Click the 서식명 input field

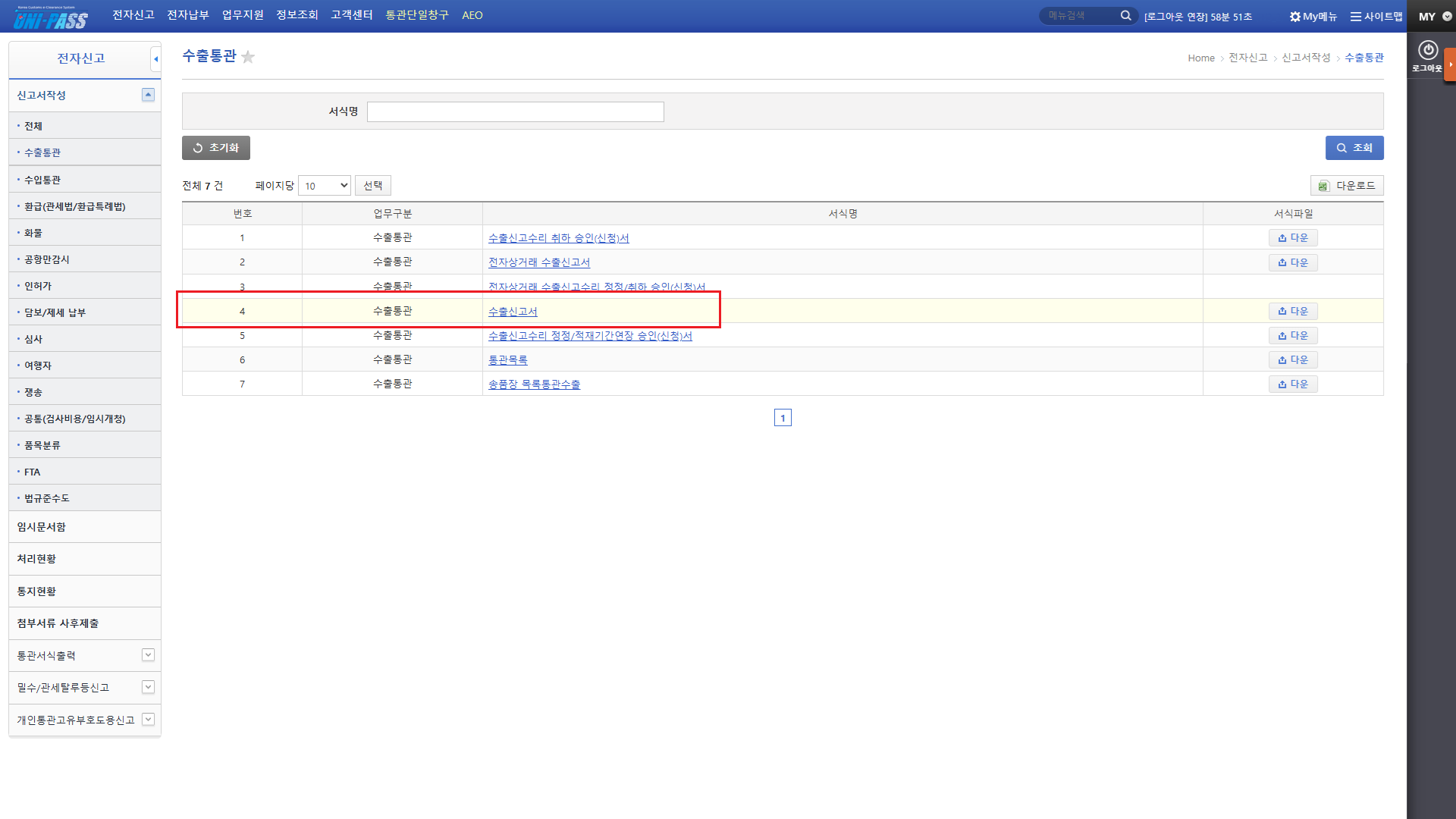point(515,112)
